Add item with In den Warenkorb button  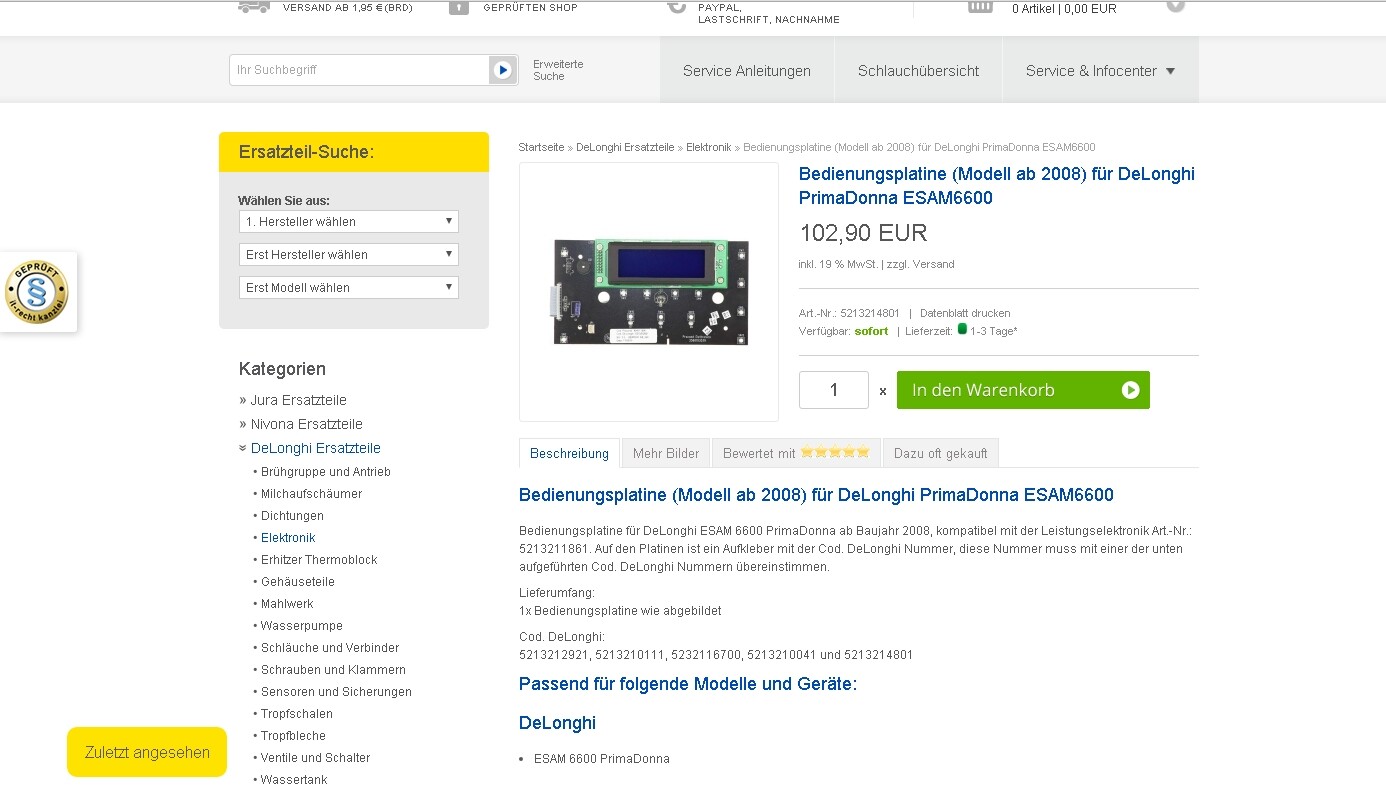1022,390
